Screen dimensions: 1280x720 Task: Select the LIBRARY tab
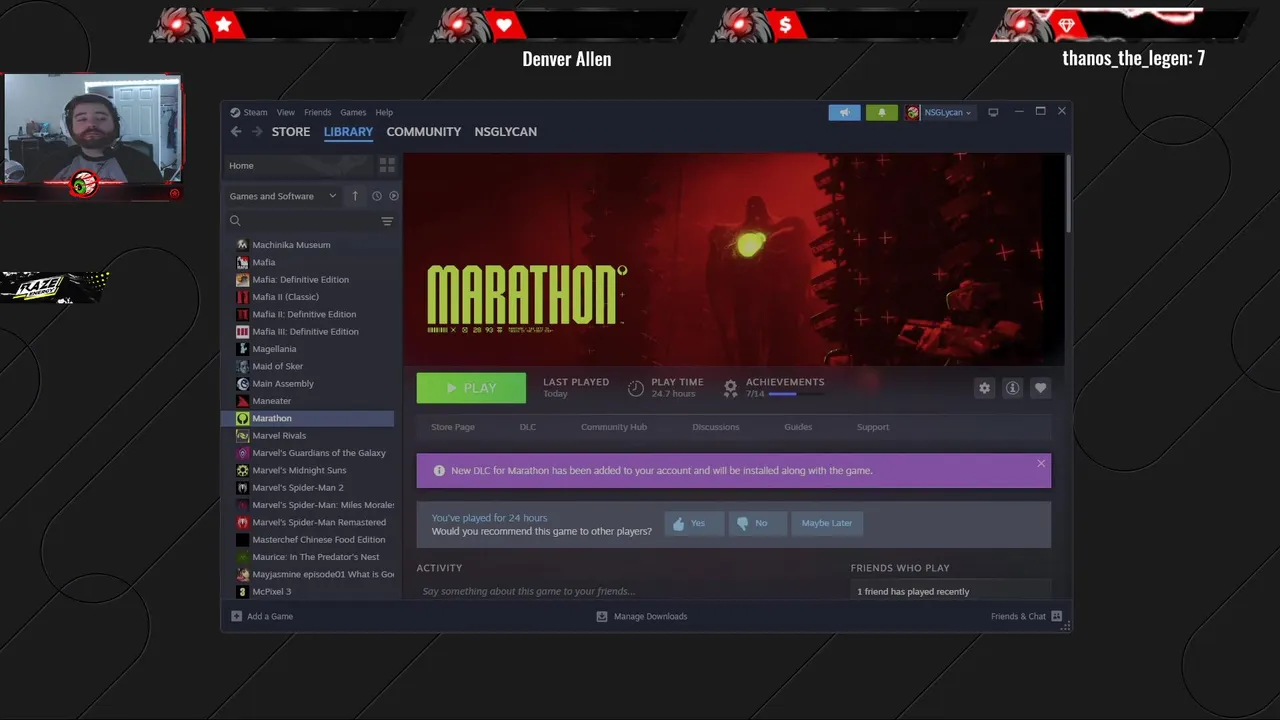348,132
